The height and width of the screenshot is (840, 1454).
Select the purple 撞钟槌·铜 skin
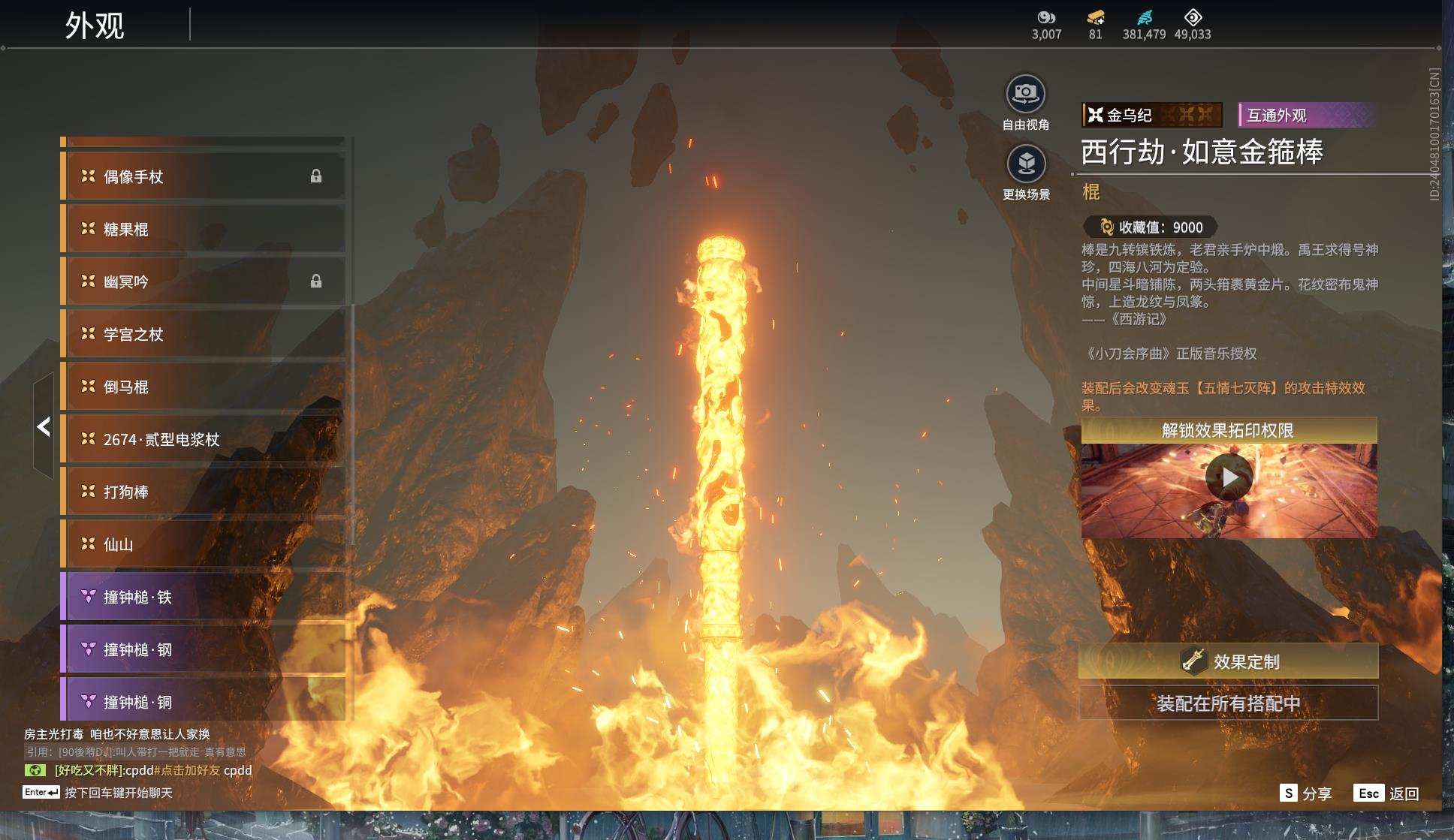203,700
